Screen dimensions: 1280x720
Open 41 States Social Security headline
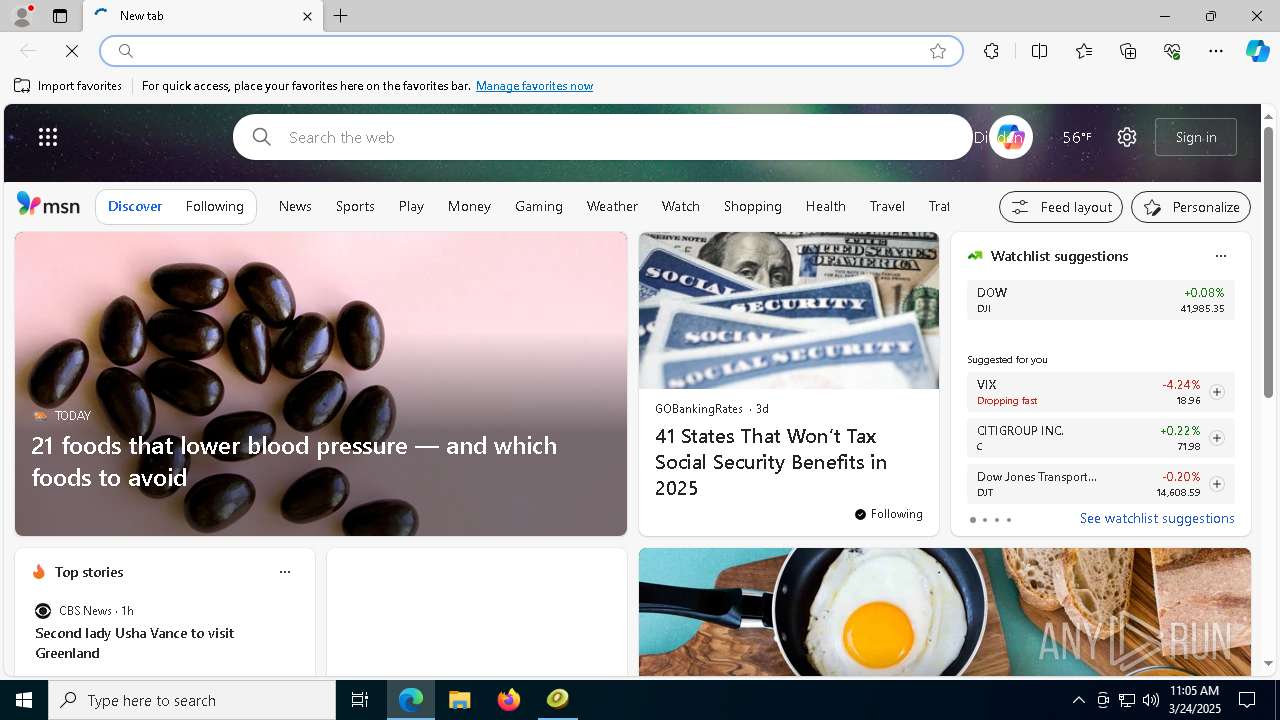[x=771, y=462]
